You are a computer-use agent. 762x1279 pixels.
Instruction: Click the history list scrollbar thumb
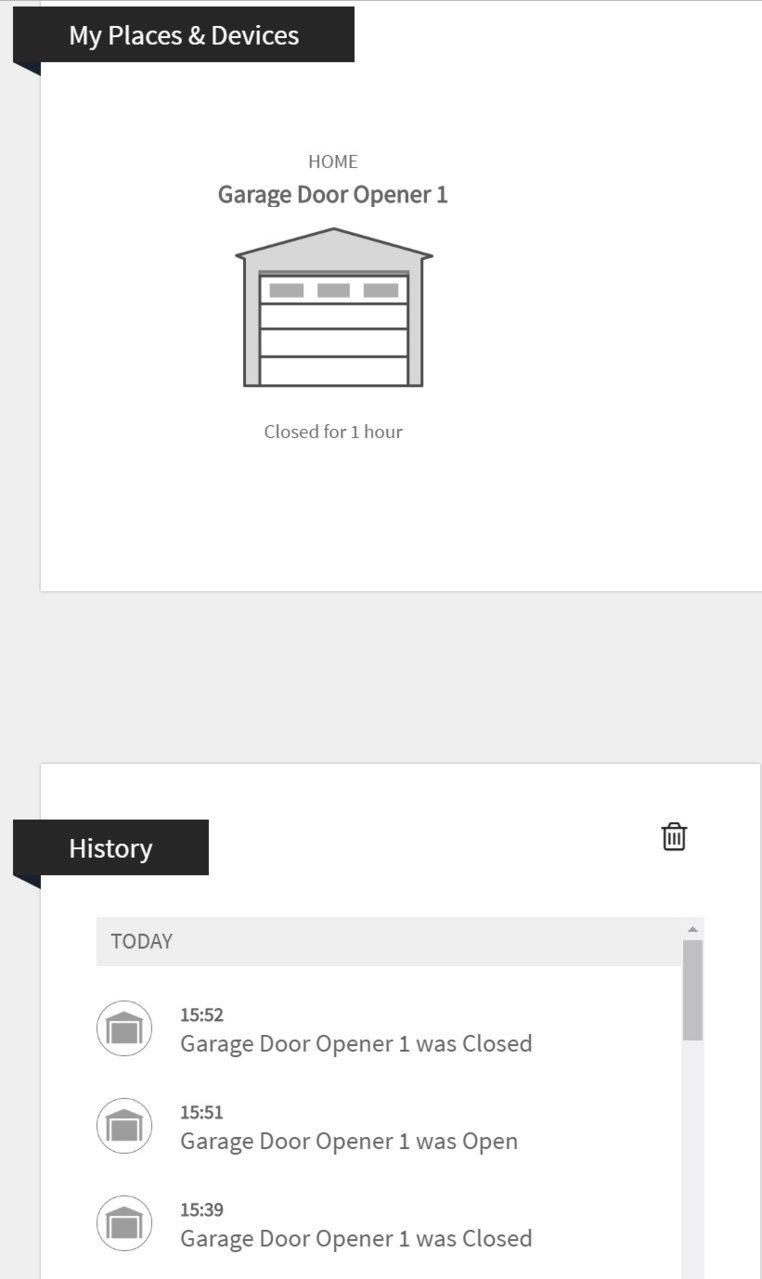(x=693, y=990)
